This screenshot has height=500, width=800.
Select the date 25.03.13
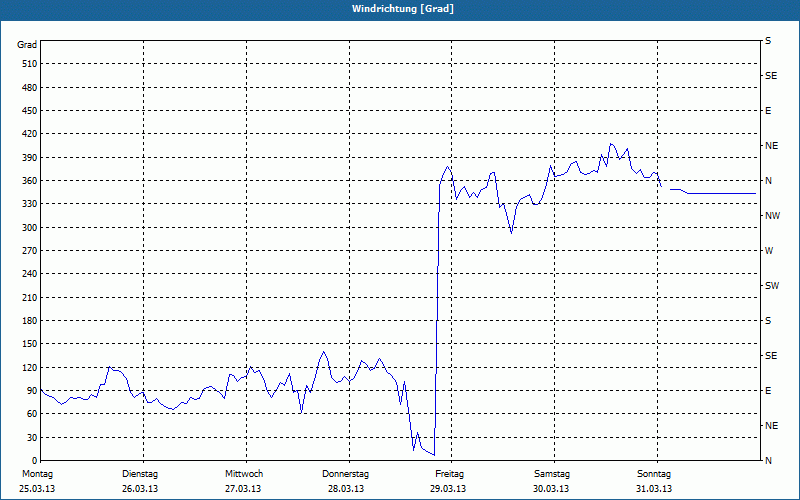pos(37,489)
